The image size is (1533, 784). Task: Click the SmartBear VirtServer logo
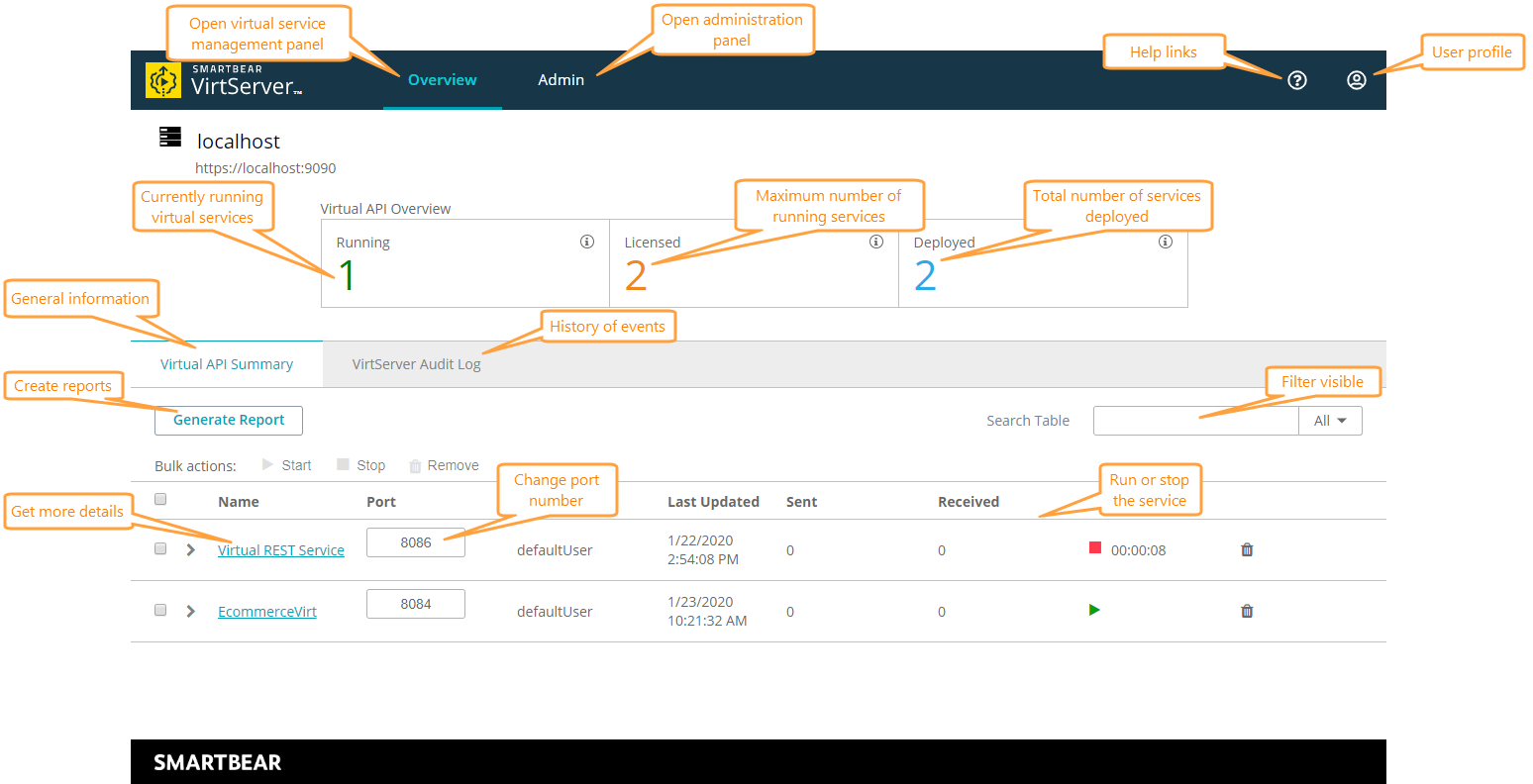coord(224,80)
